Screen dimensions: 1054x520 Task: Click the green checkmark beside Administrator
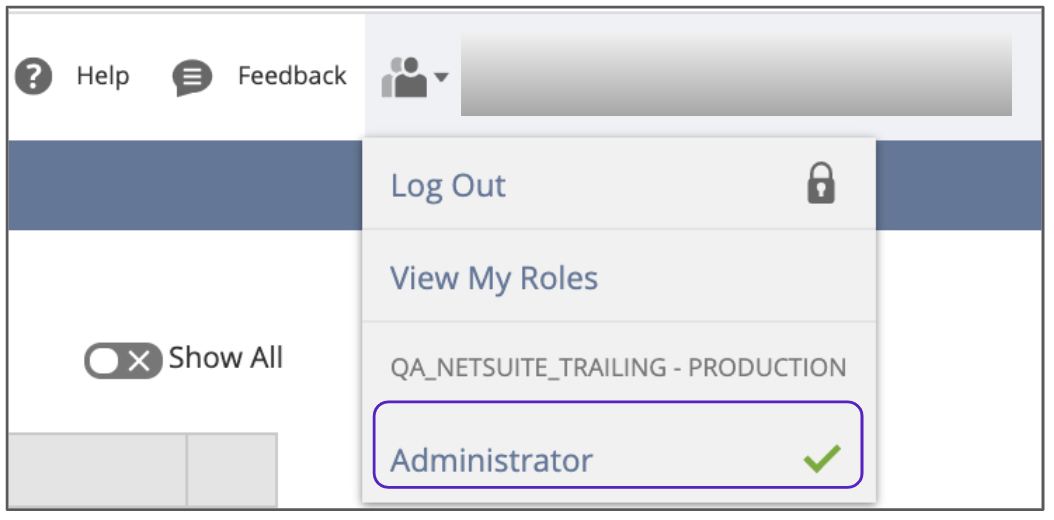(822, 460)
